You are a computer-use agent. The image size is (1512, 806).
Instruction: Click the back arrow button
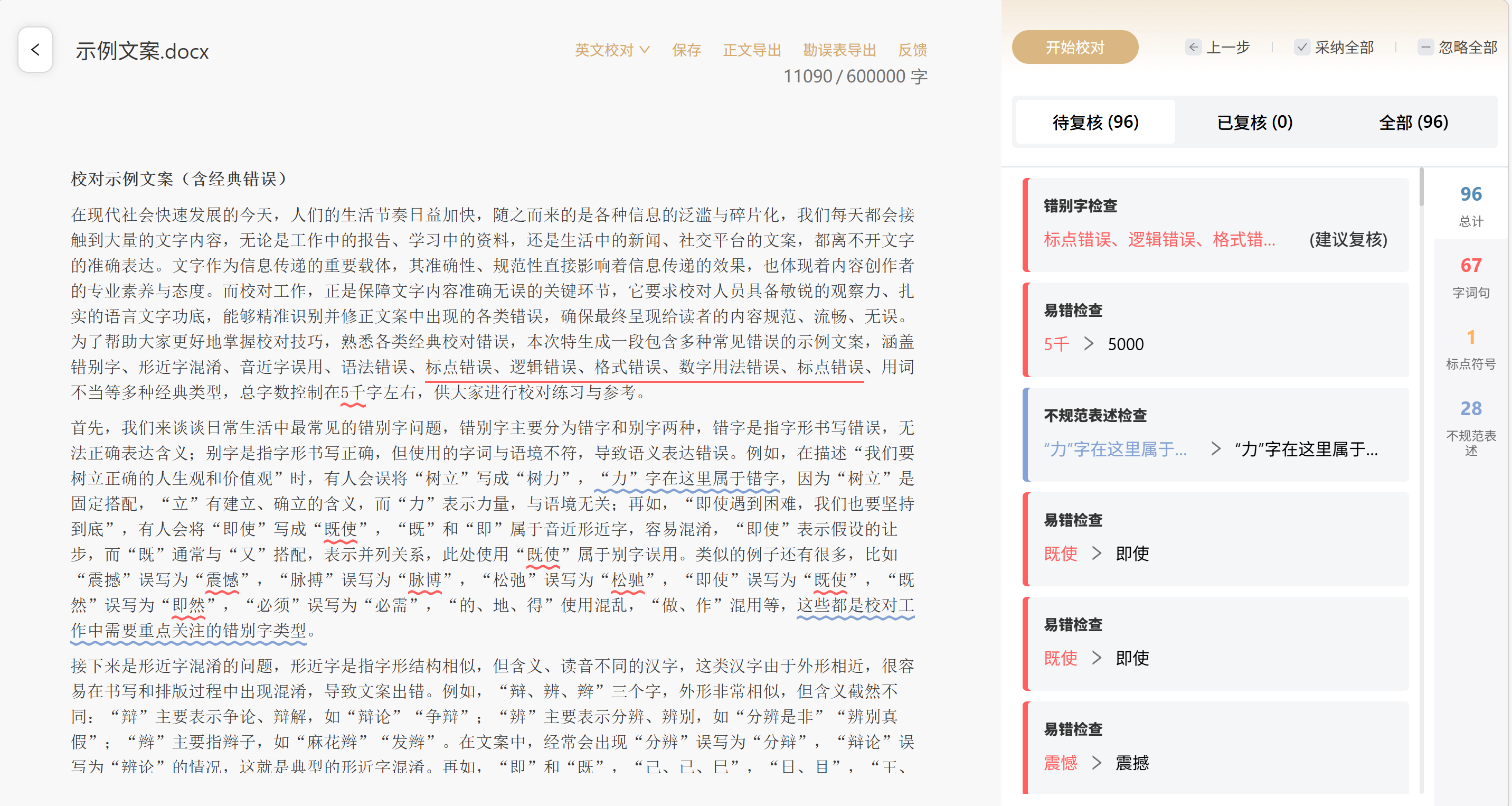35,50
